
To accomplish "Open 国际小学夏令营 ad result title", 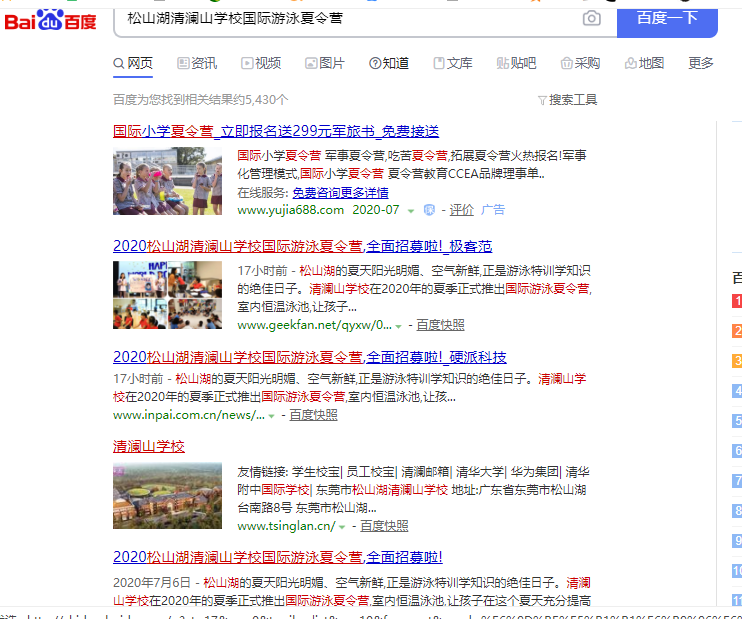I will click(x=276, y=131).
